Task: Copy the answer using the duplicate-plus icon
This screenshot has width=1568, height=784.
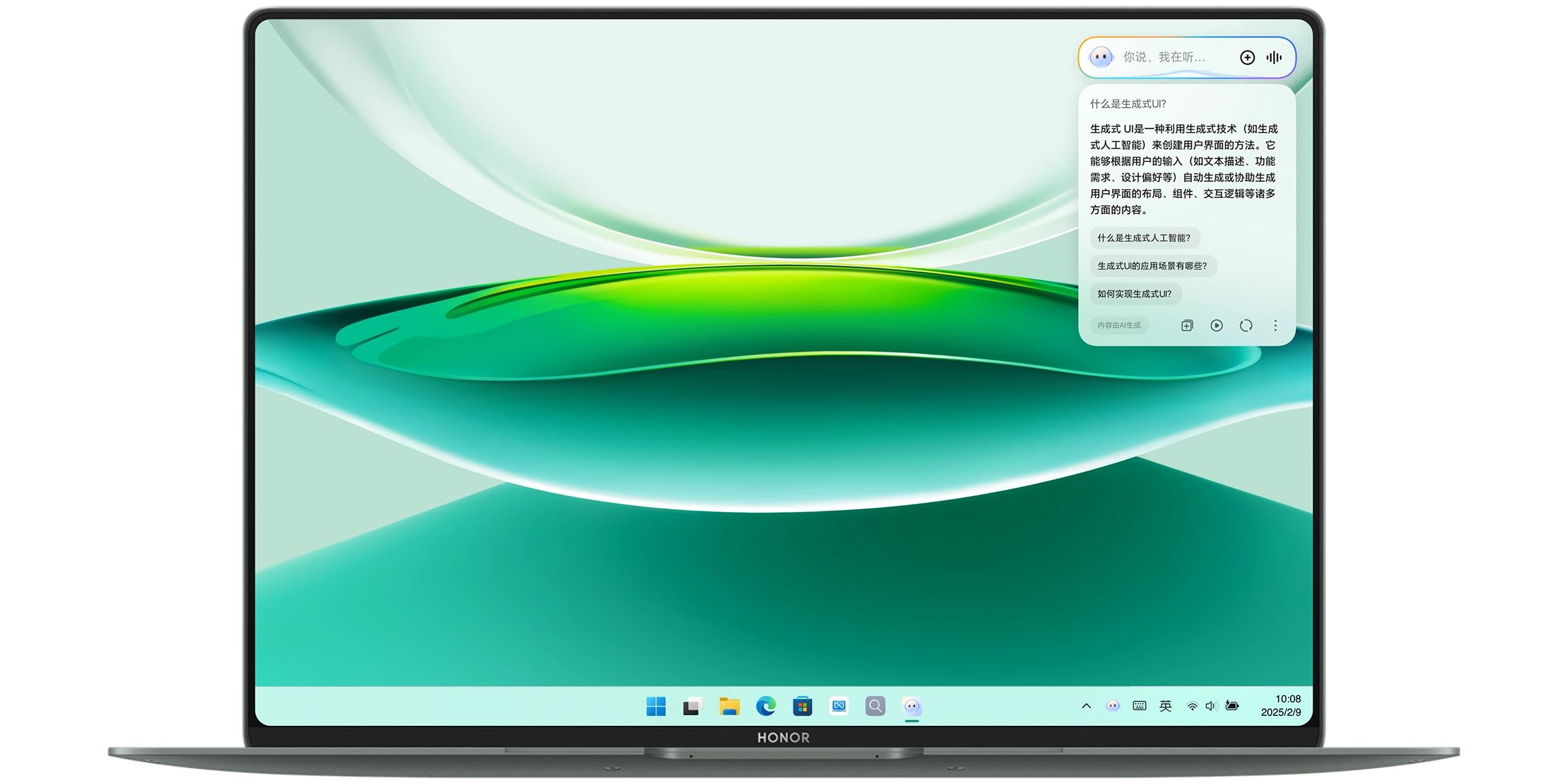Action: coord(1187,325)
